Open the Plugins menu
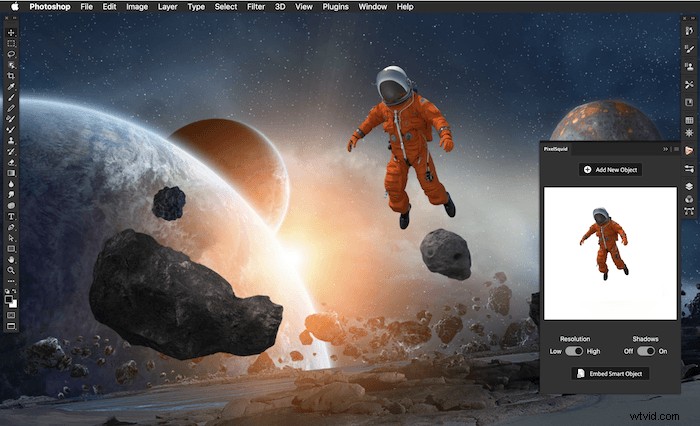The width and height of the screenshot is (700, 426). [335, 7]
